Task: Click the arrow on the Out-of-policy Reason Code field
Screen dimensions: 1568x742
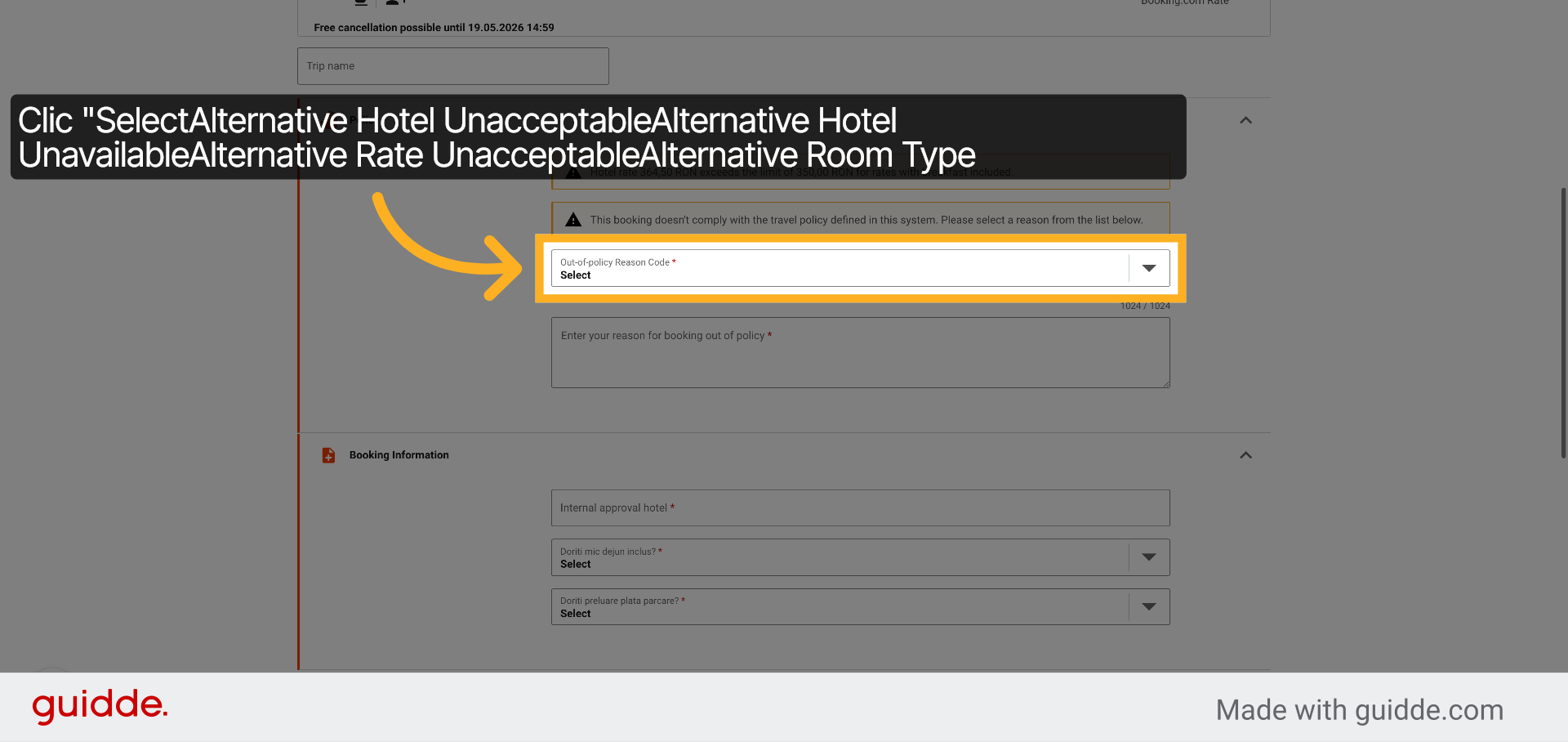Action: [x=1149, y=268]
